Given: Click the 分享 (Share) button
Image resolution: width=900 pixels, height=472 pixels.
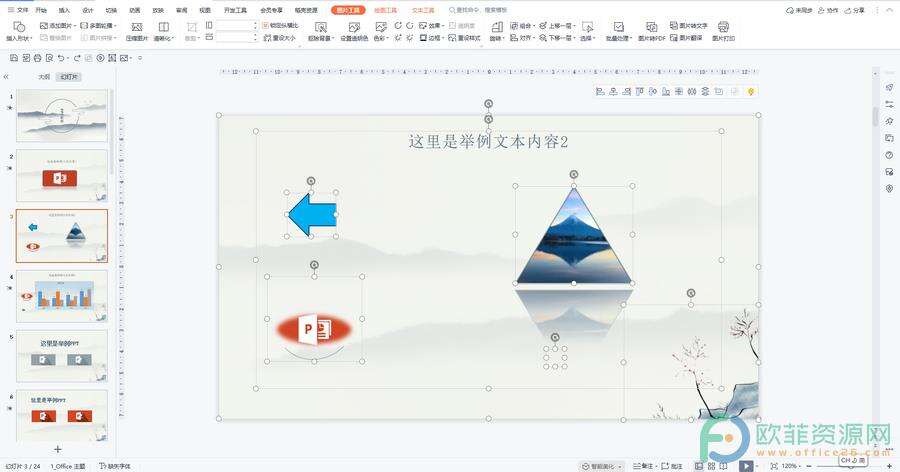Looking at the screenshot, I should coord(855,9).
